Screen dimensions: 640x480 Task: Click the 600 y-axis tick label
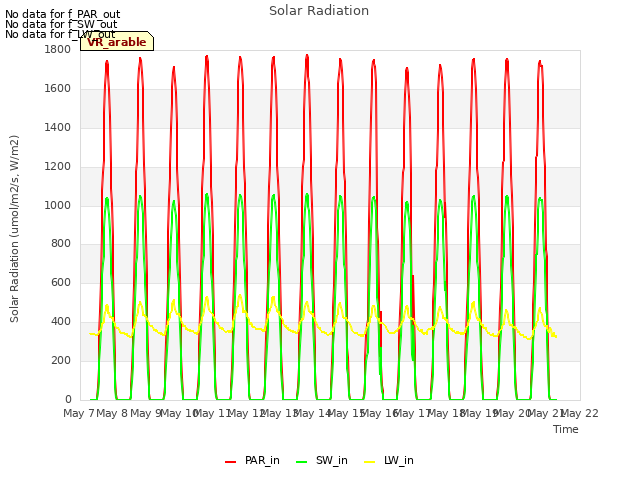61,282
